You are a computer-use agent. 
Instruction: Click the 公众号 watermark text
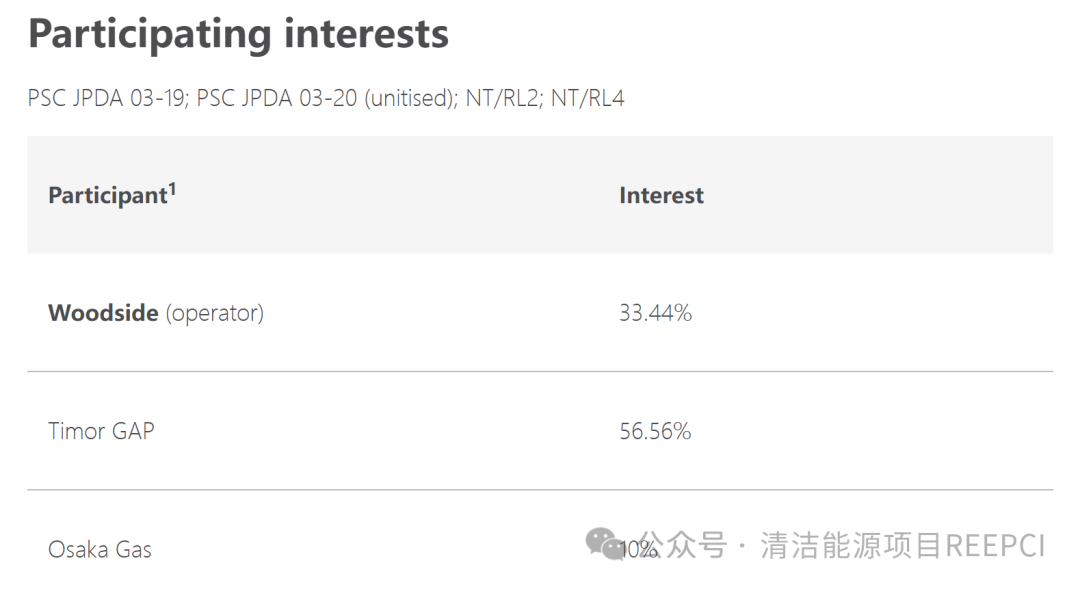[x=682, y=546]
